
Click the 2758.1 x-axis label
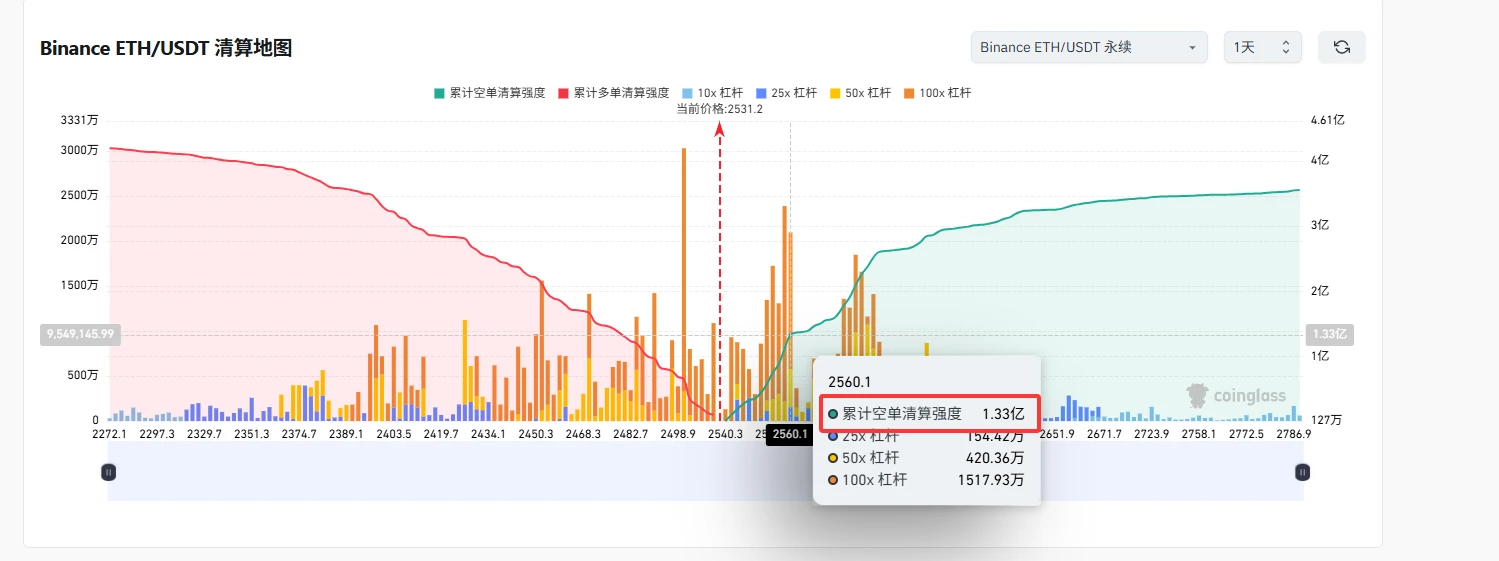tap(1199, 434)
